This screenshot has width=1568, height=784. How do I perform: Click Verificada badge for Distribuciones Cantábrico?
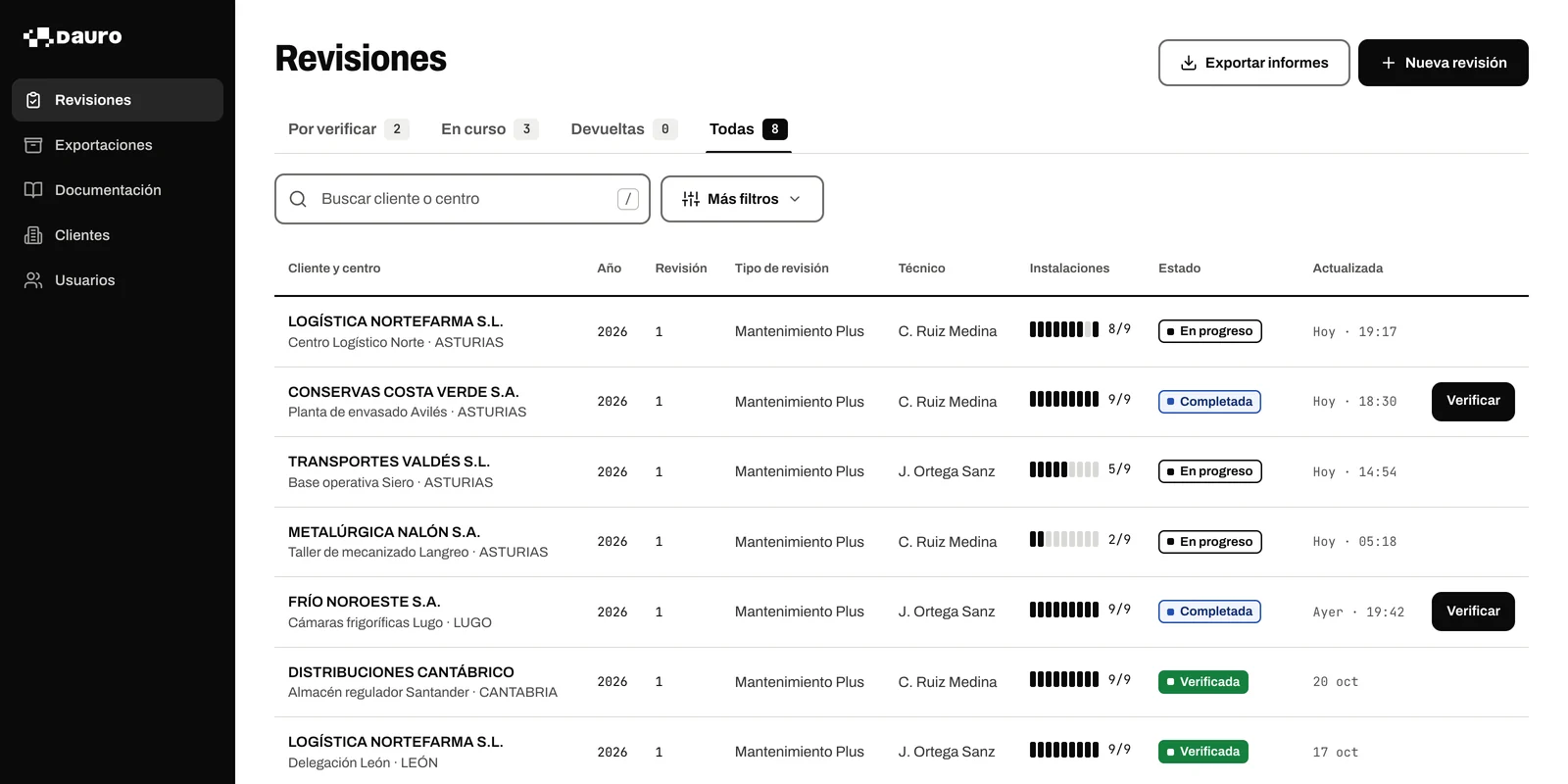pos(1203,682)
